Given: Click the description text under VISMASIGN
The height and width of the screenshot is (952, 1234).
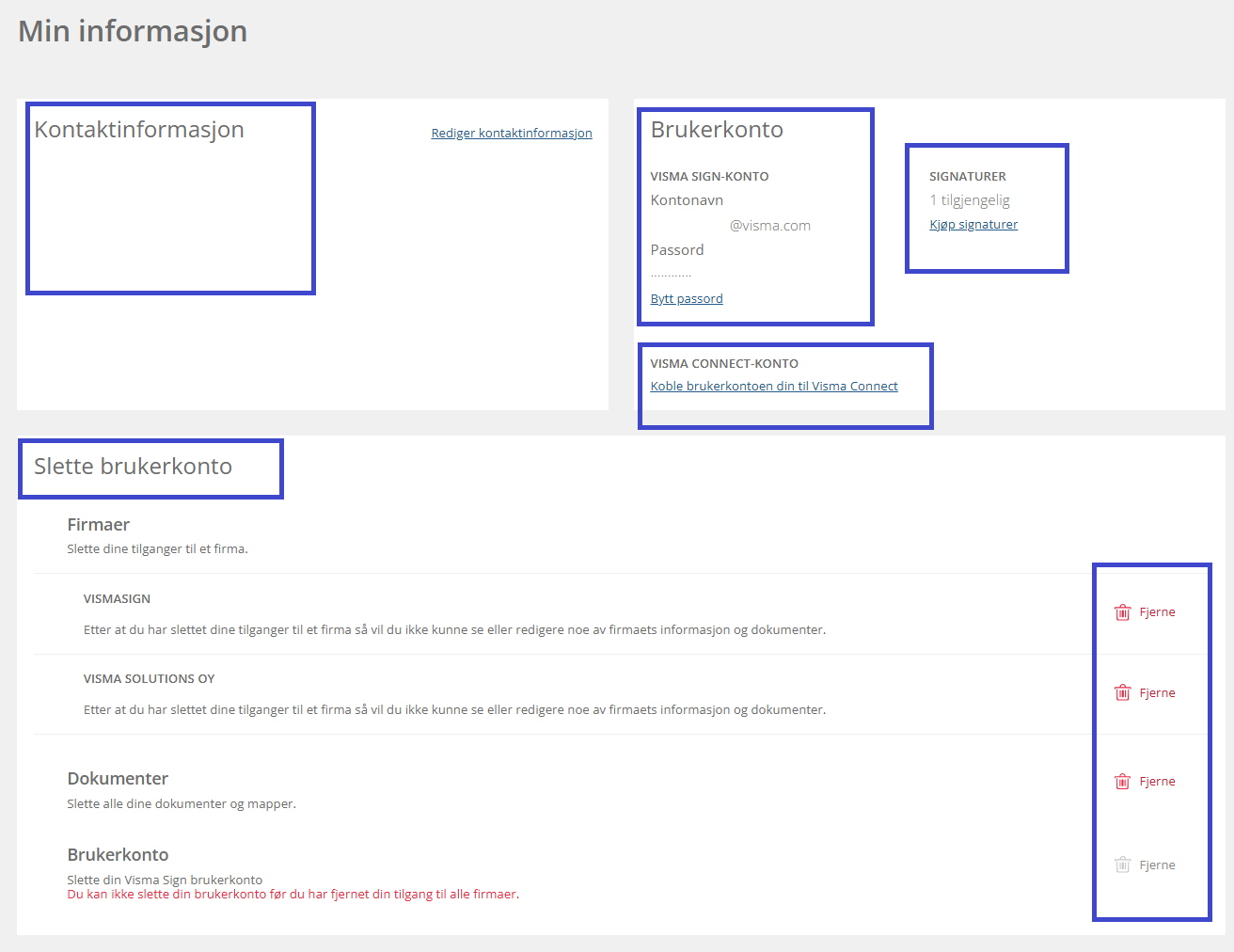Looking at the screenshot, I should pos(454,630).
